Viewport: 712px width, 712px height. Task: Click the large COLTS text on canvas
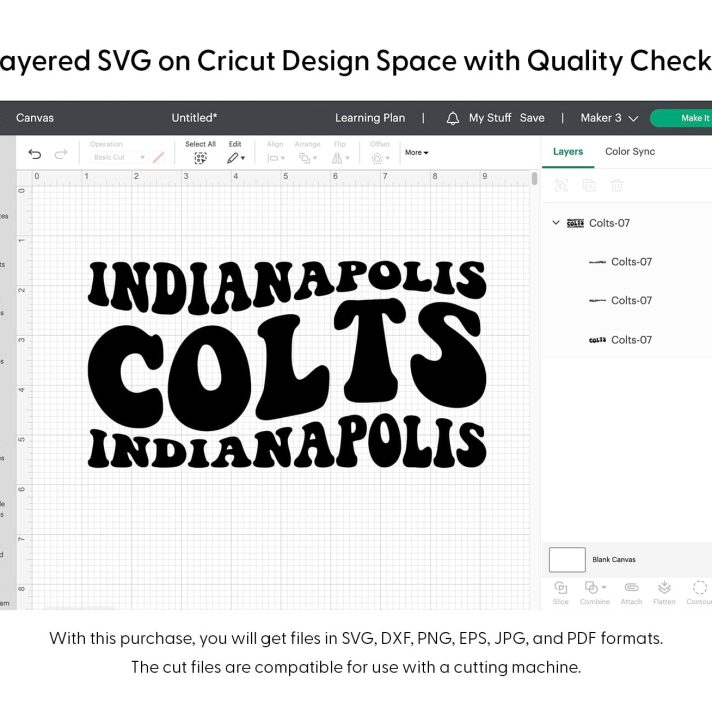coord(287,363)
